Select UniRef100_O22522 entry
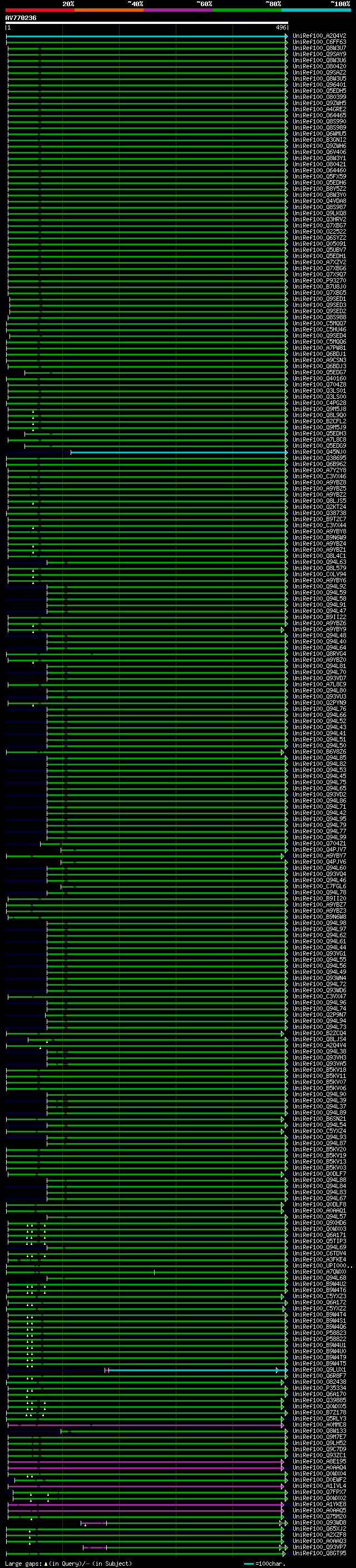This screenshot has height=1568, width=356. (319, 231)
